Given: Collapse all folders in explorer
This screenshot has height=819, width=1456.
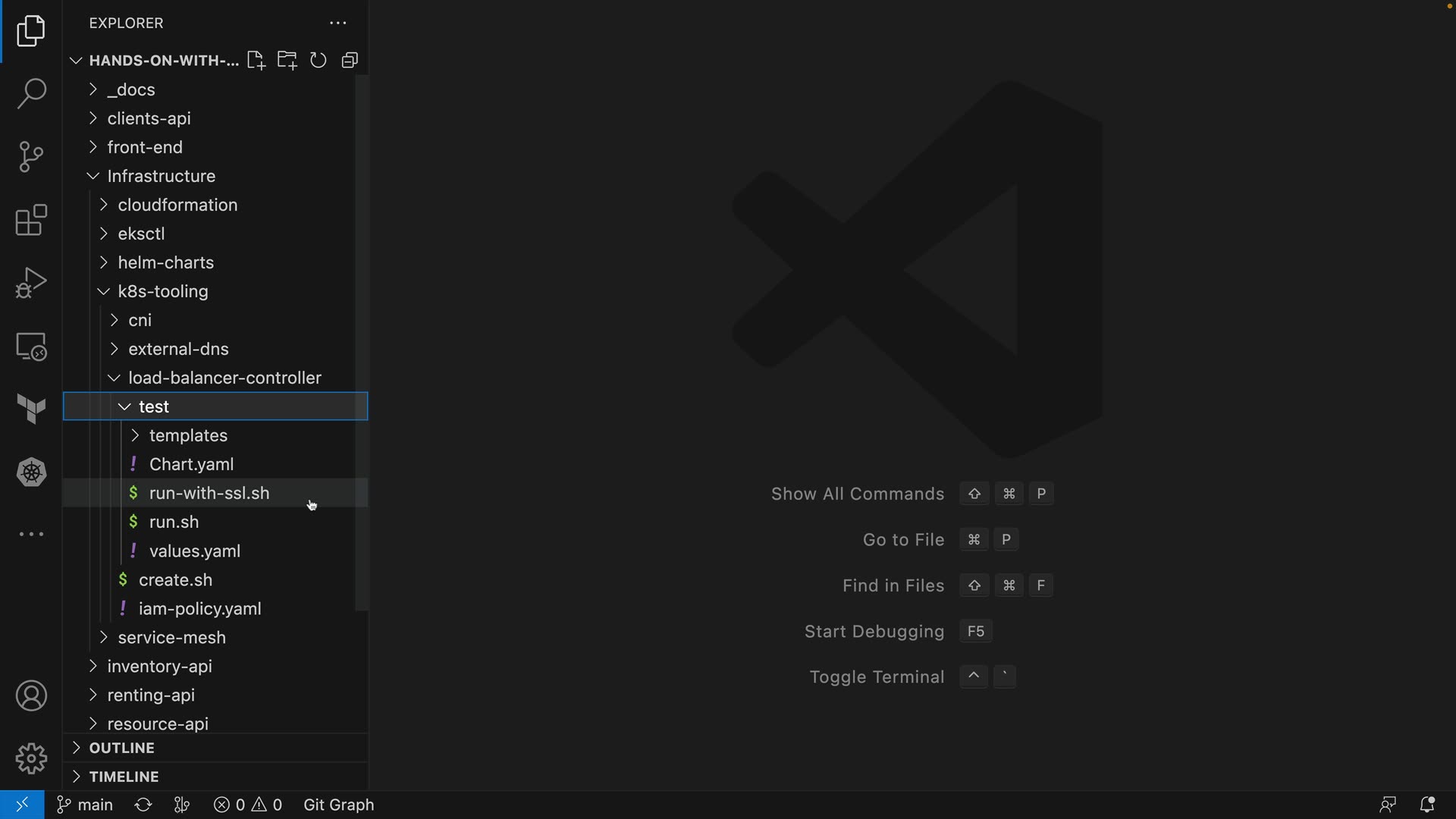Looking at the screenshot, I should pos(350,61).
